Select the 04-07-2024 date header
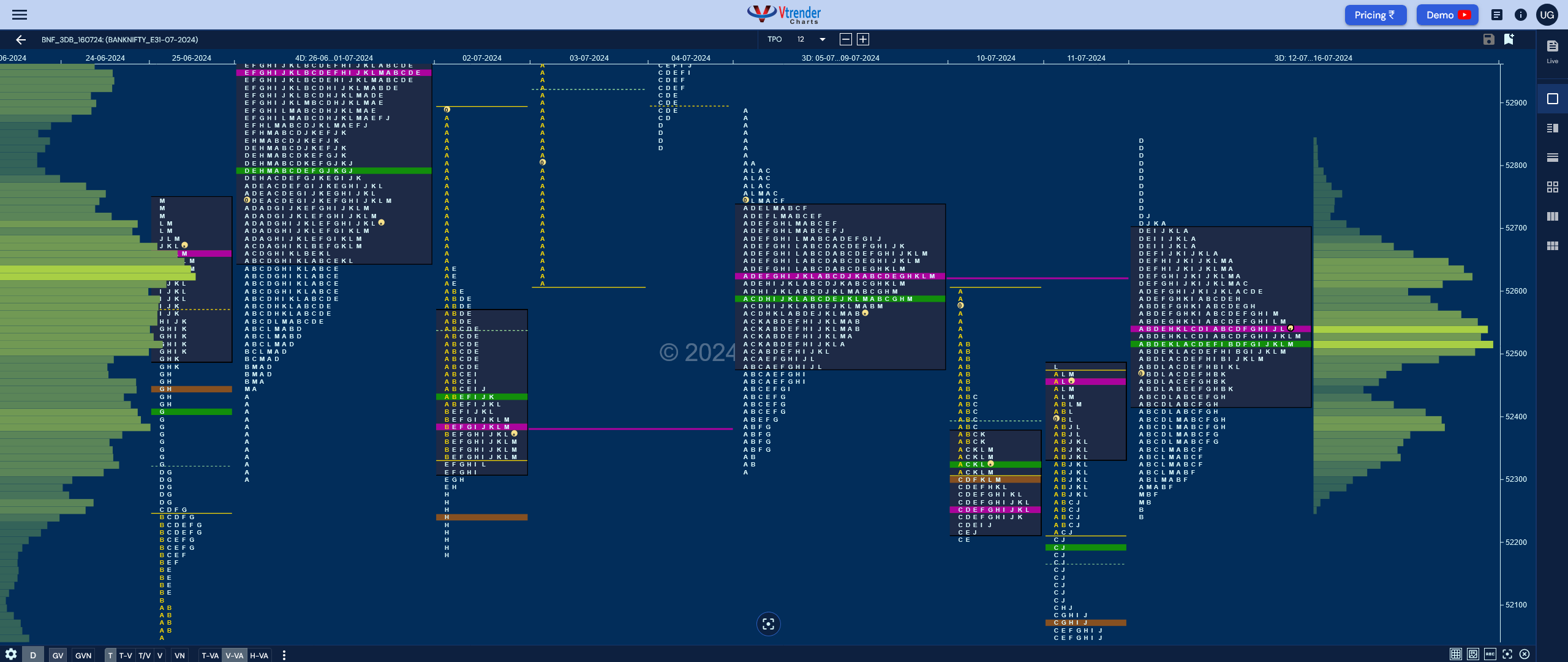The image size is (1568, 662). click(x=690, y=58)
